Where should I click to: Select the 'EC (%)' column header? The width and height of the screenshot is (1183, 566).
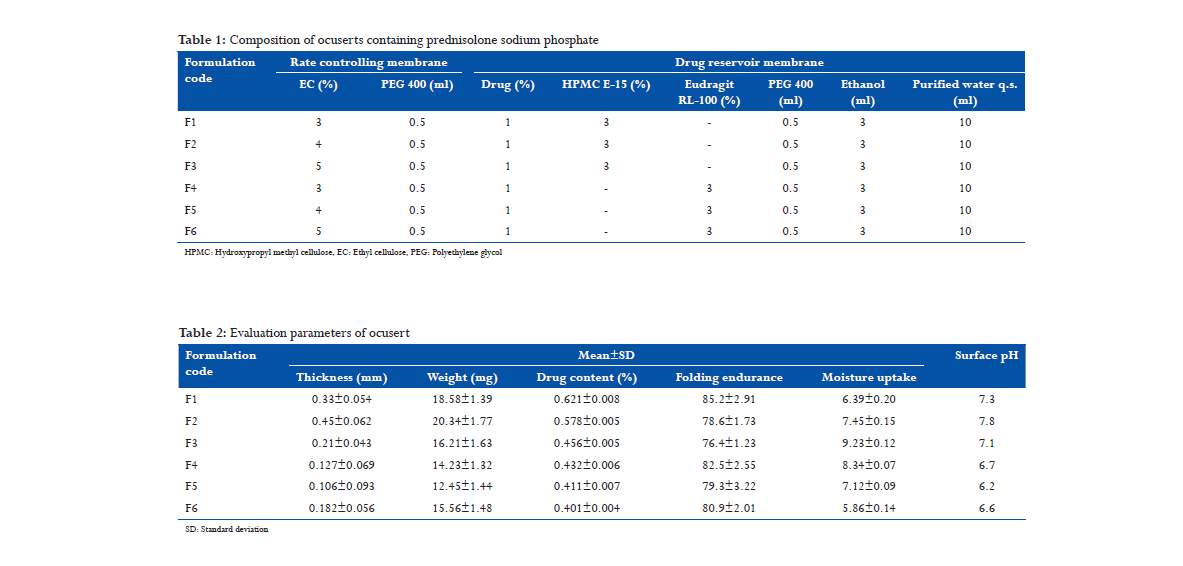click(318, 85)
